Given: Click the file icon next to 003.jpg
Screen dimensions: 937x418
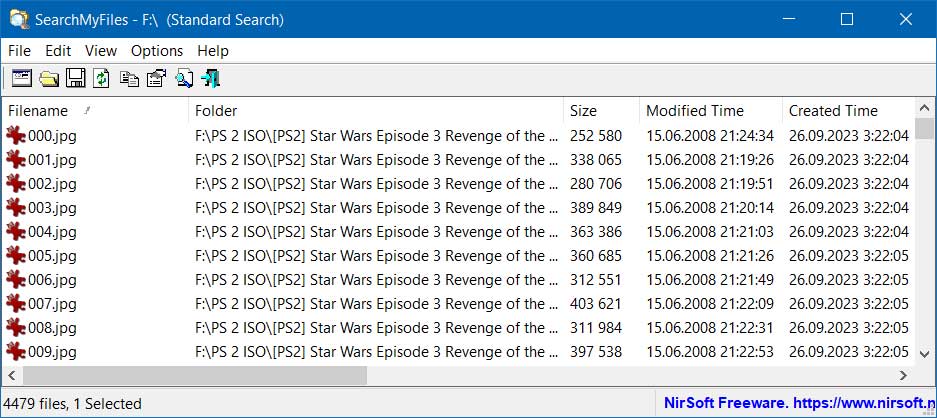Looking at the screenshot, I should (x=16, y=208).
